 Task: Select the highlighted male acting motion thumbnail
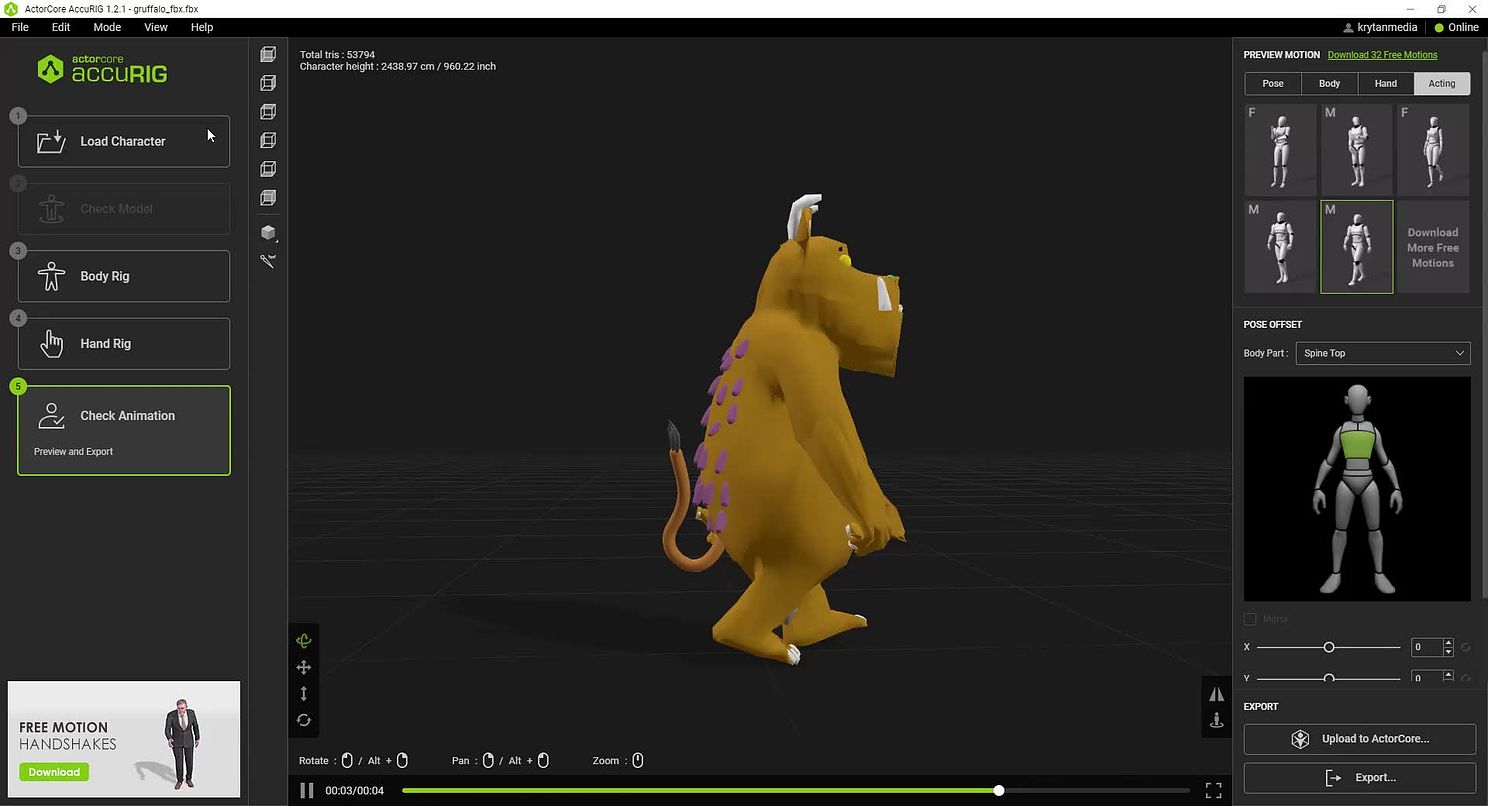coord(1357,247)
